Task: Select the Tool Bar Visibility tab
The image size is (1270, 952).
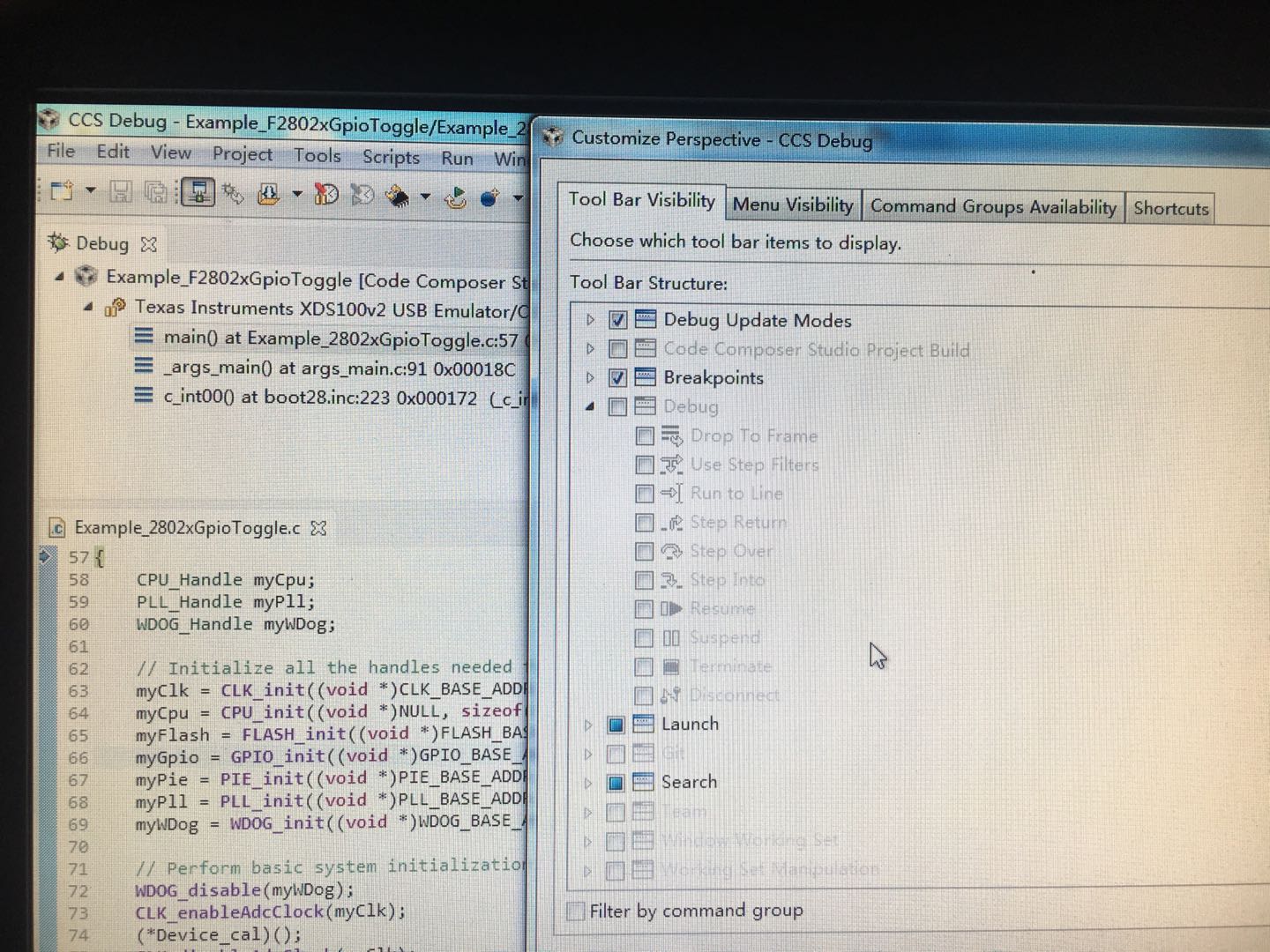Action: coord(642,201)
